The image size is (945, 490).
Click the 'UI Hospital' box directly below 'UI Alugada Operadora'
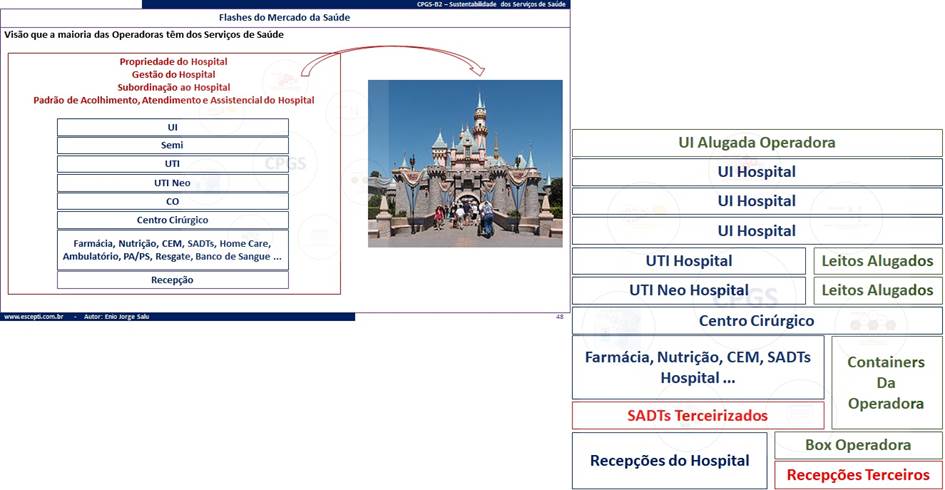pyautogui.click(x=757, y=172)
